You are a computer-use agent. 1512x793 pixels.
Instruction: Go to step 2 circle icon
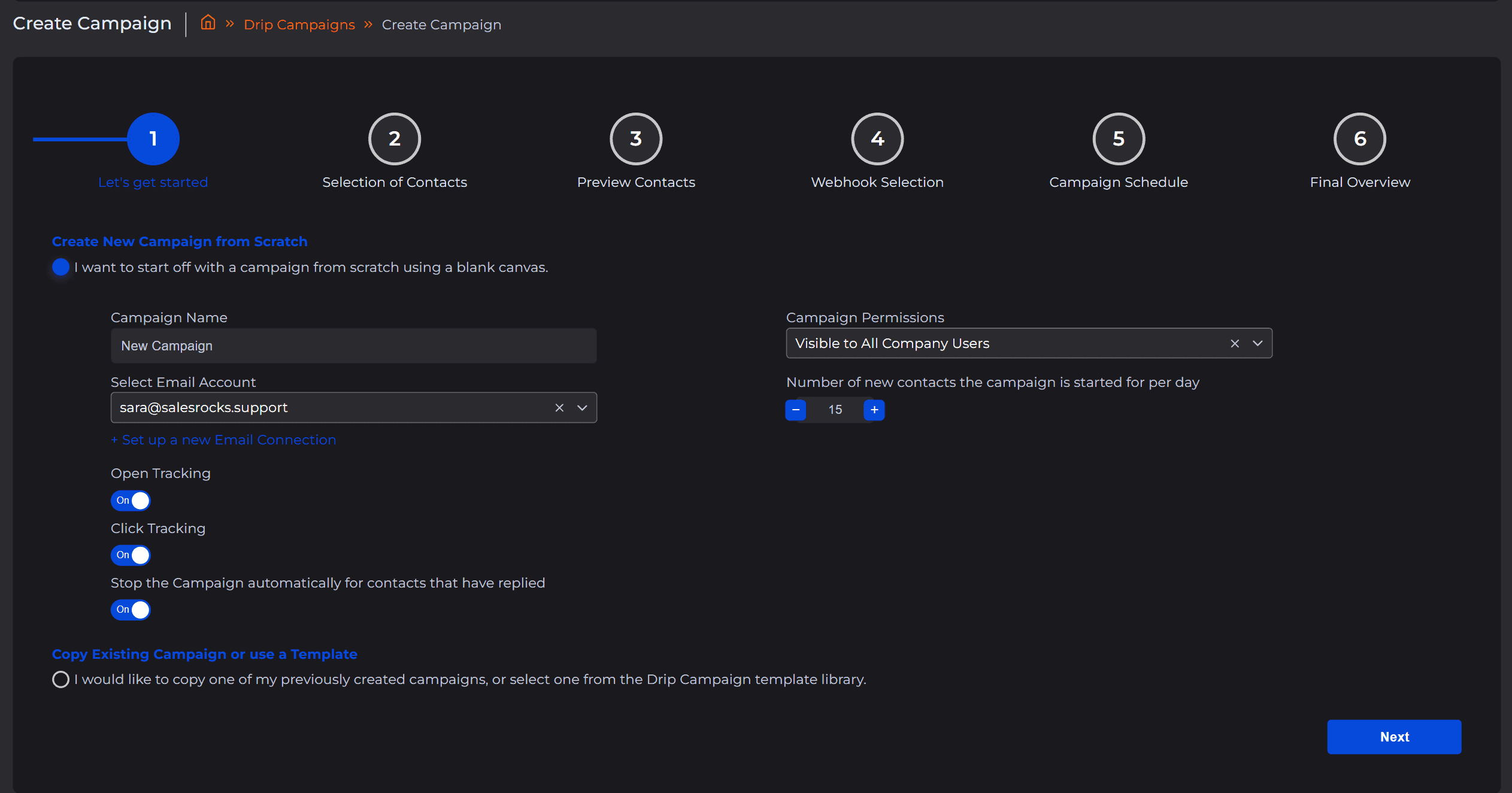tap(394, 139)
